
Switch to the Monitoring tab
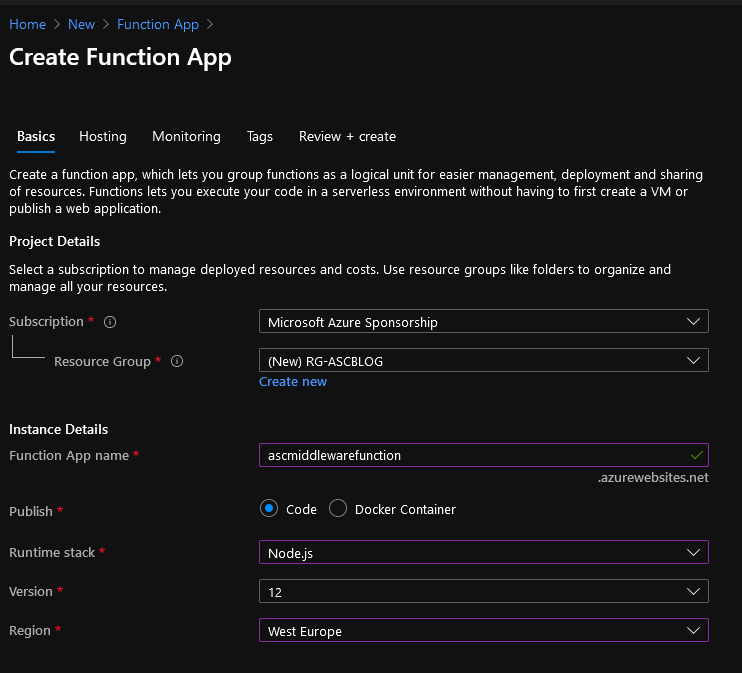coord(186,136)
